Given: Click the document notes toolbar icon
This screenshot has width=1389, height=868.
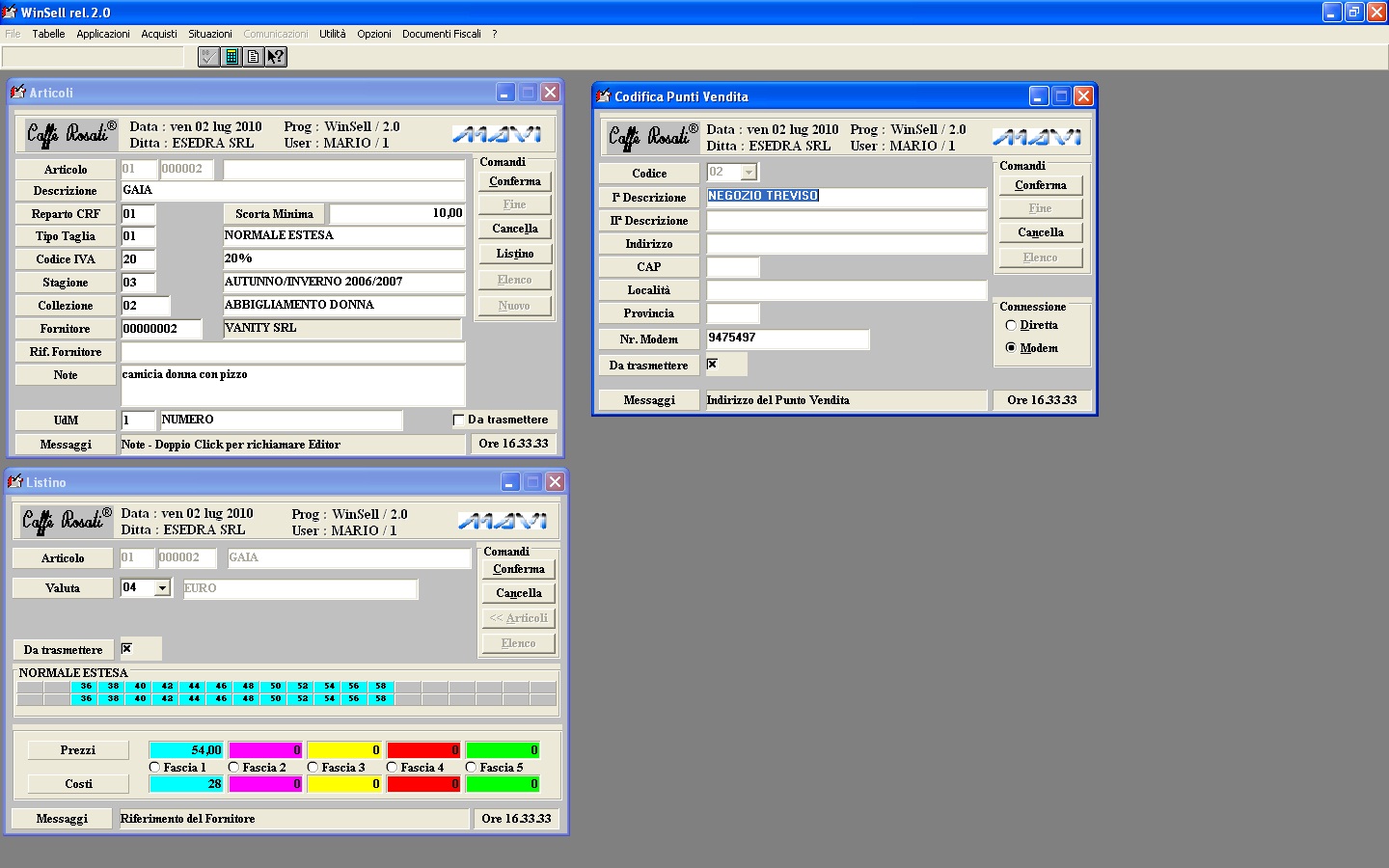Looking at the screenshot, I should [x=253, y=57].
